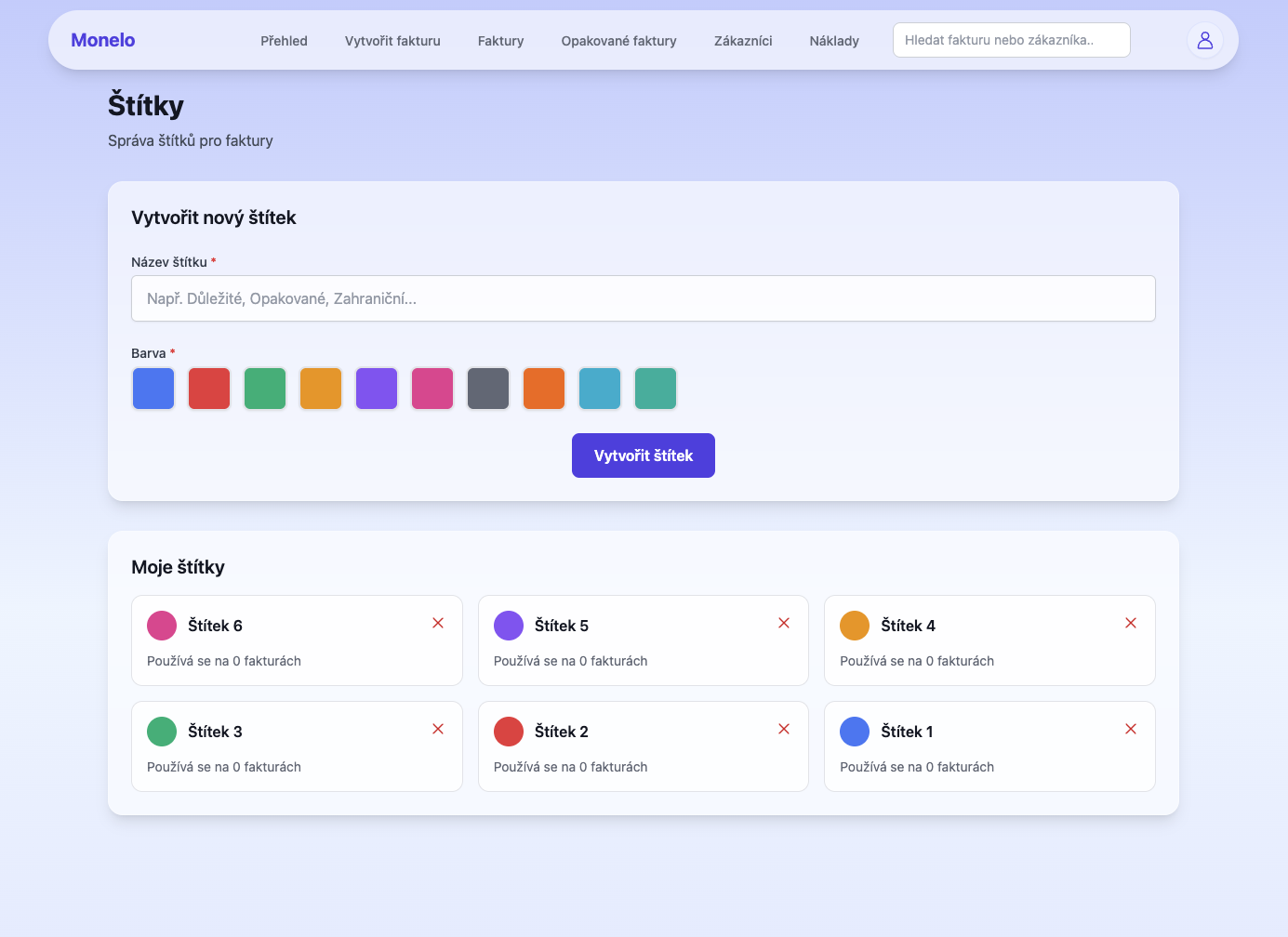The width and height of the screenshot is (1288, 937).
Task: Delete Štítek 1 with its X icon
Action: point(1131,729)
